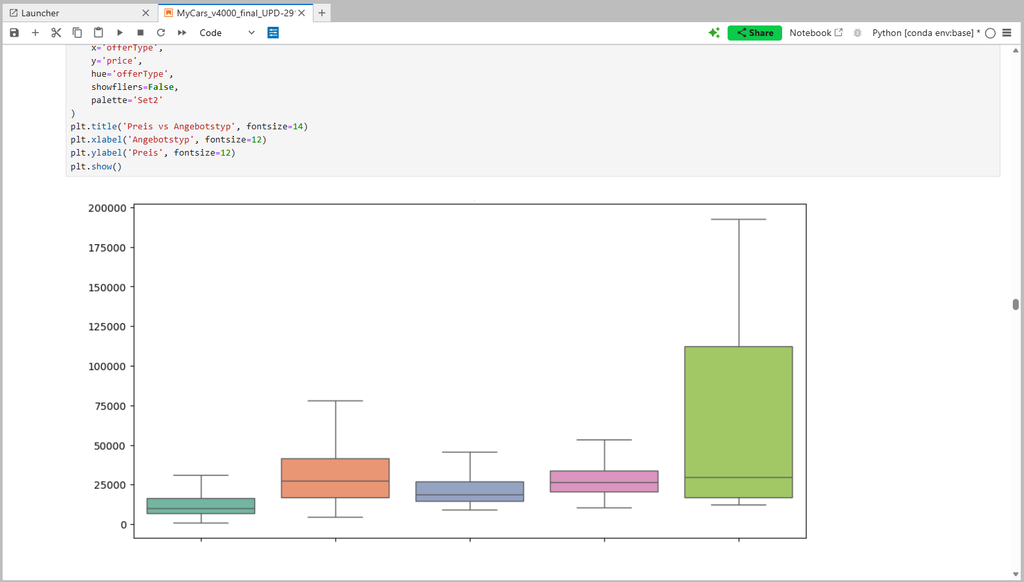Click the showfliers=False code line
This screenshot has width=1024, height=582.
pos(135,87)
